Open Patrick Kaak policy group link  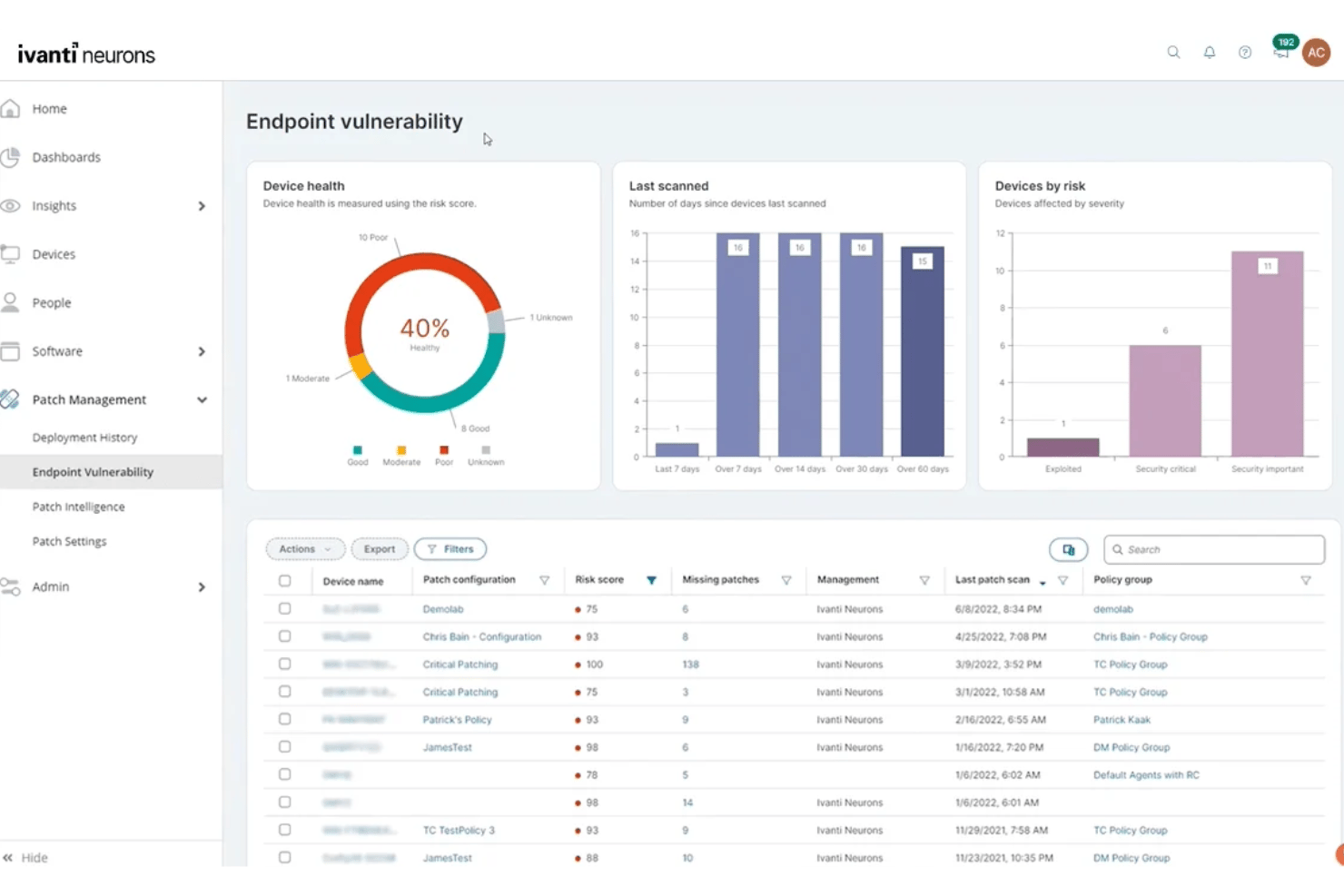[1122, 720]
